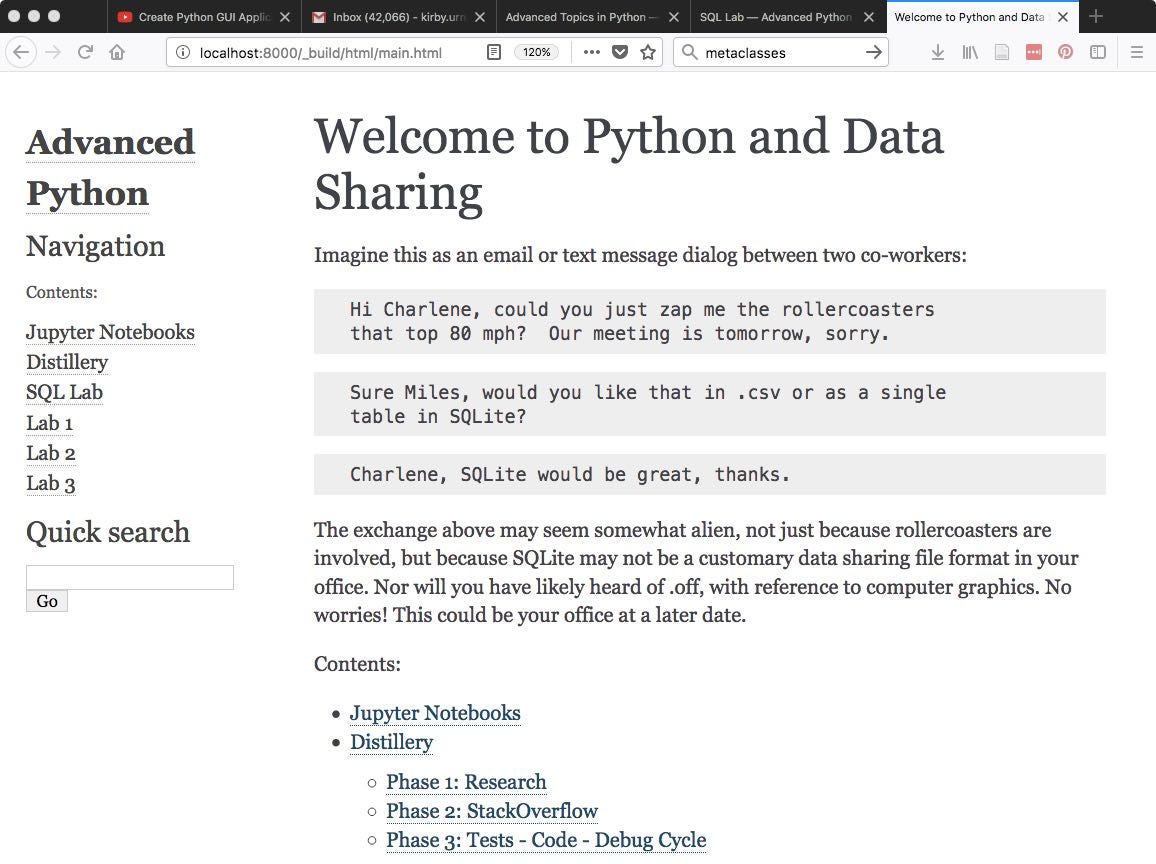
Task: Click the Quick search text field
Action: click(x=130, y=577)
